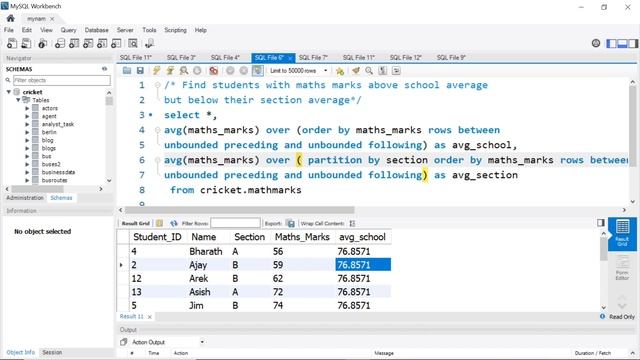This screenshot has height=360, width=640.
Task: Create a new schema icon
Action: pyautogui.click(x=60, y=43)
